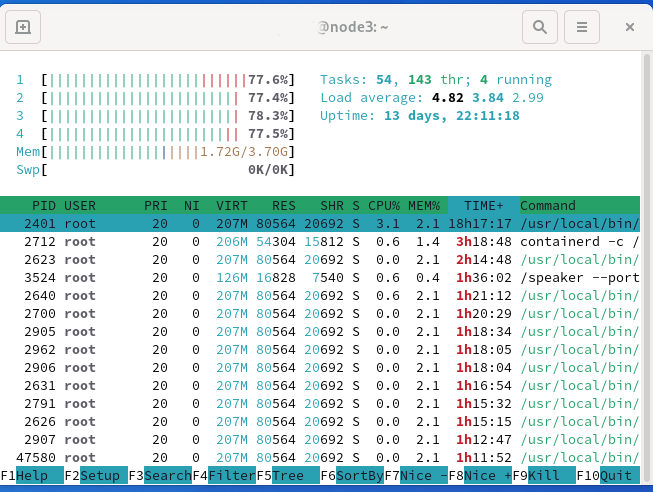The height and width of the screenshot is (492, 653).
Task: Sort by MEM% column header
Action: (x=424, y=206)
